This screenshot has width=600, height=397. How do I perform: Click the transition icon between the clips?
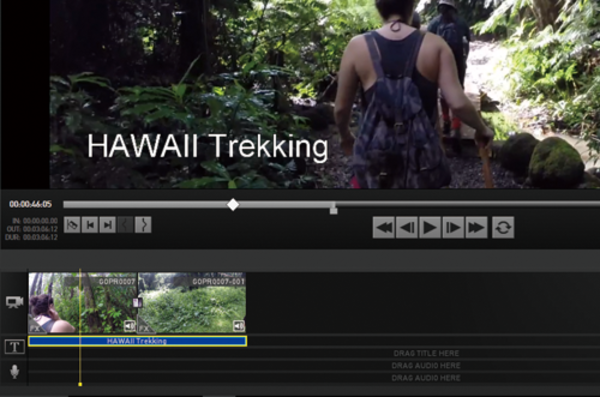click(137, 303)
